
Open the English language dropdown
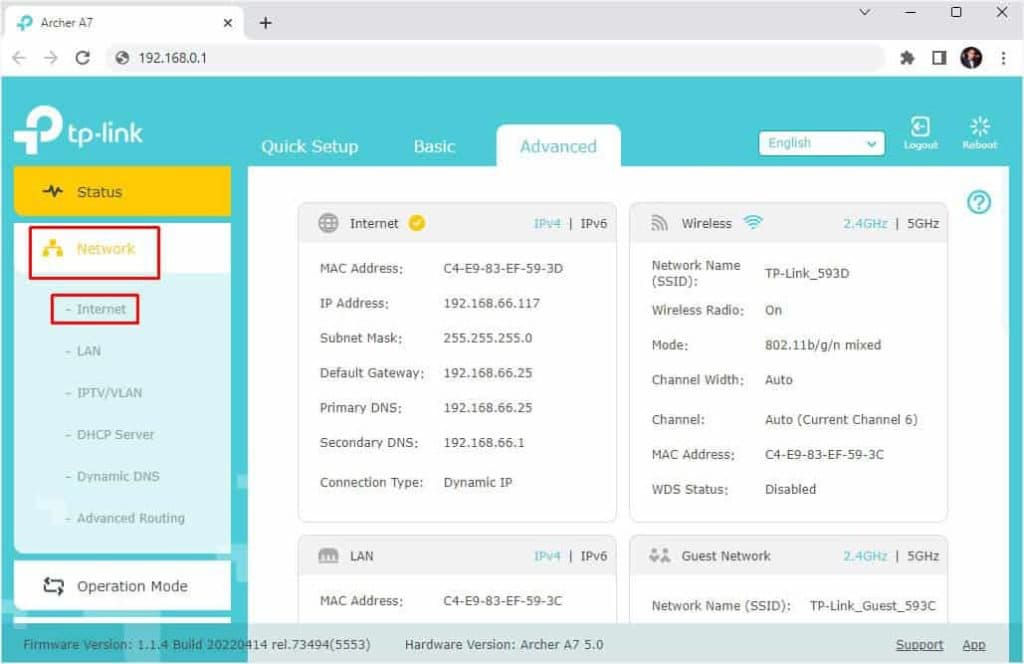click(820, 143)
